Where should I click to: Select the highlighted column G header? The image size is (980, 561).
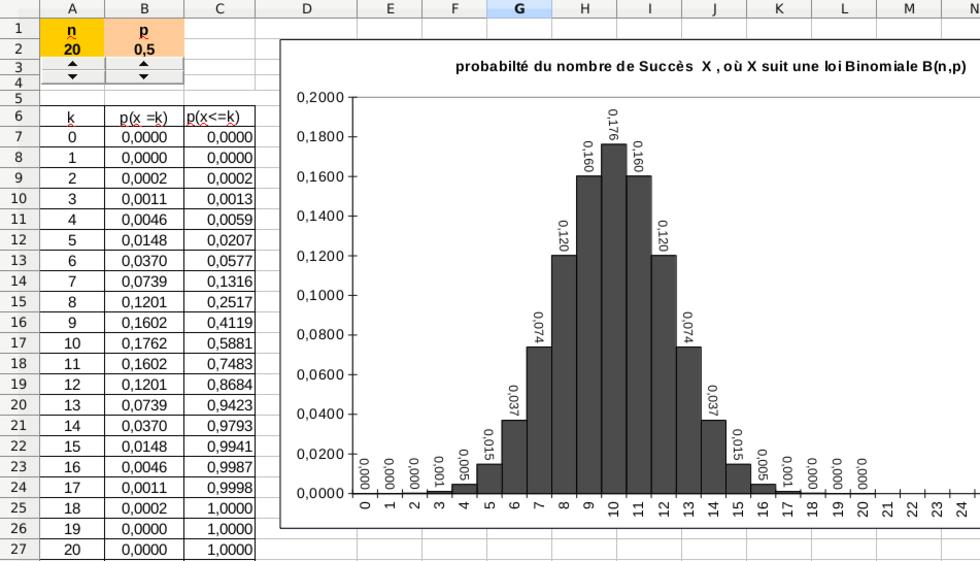pyautogui.click(x=519, y=9)
